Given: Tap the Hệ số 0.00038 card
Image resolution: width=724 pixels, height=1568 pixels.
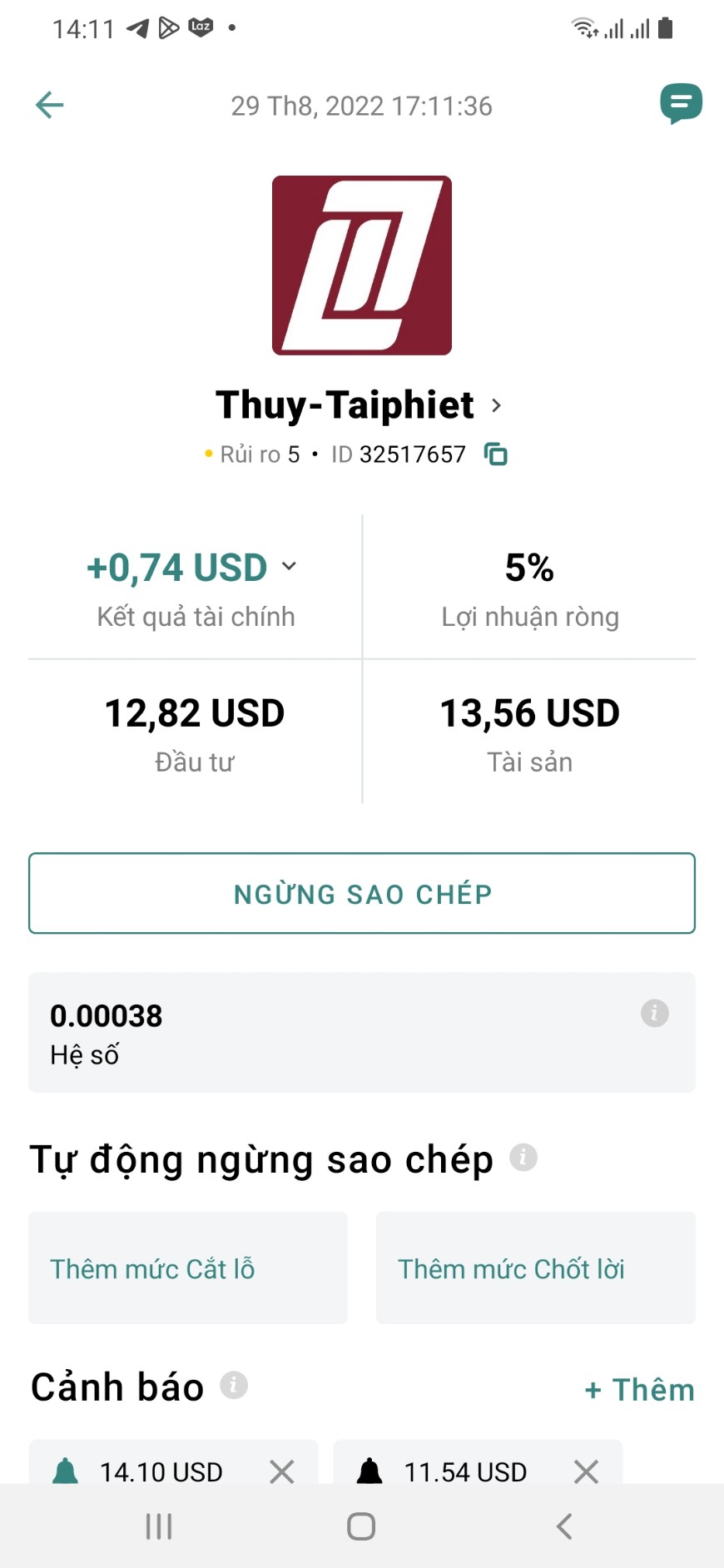Looking at the screenshot, I should click(x=362, y=1032).
